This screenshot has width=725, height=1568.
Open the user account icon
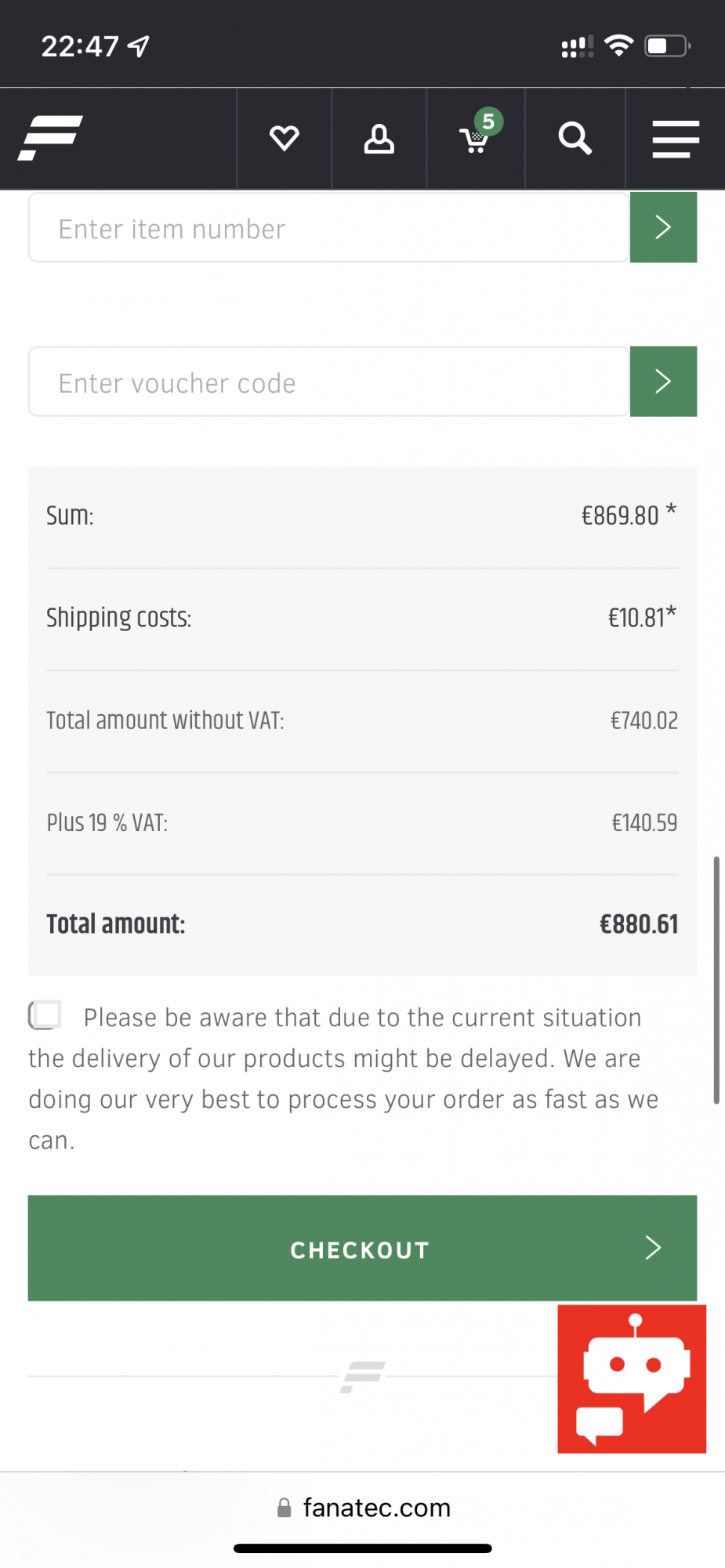tap(379, 139)
